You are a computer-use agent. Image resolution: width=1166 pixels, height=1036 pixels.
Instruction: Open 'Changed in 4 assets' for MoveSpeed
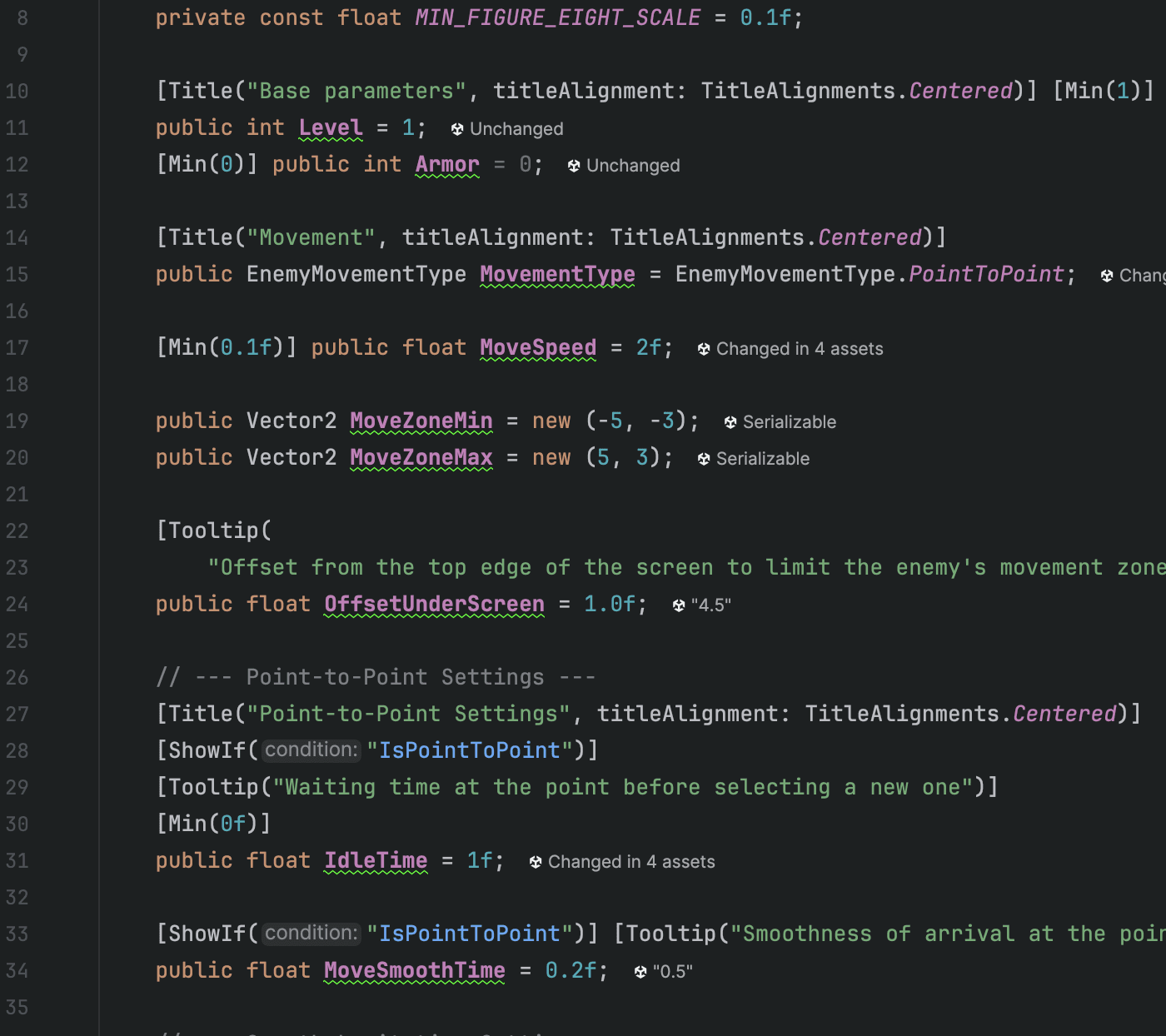(800, 349)
